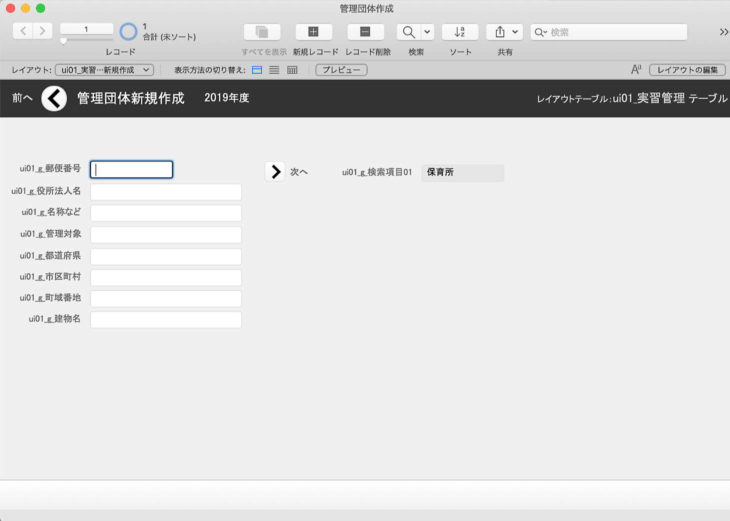Image resolution: width=730 pixels, height=521 pixels.
Task: Click the Find (検索) magnifier icon
Action: pyautogui.click(x=408, y=32)
